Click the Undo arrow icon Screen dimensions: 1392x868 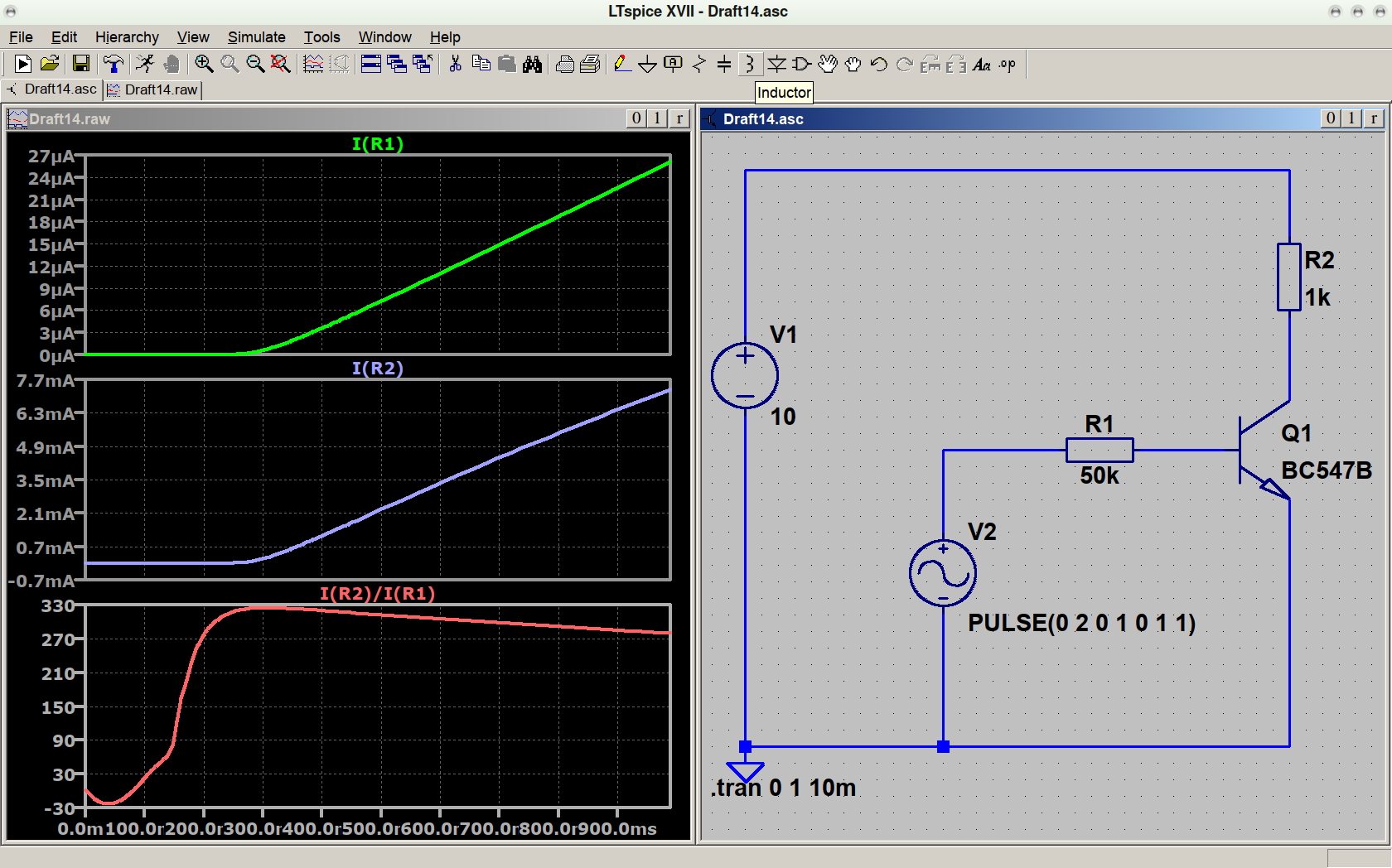pos(879,64)
